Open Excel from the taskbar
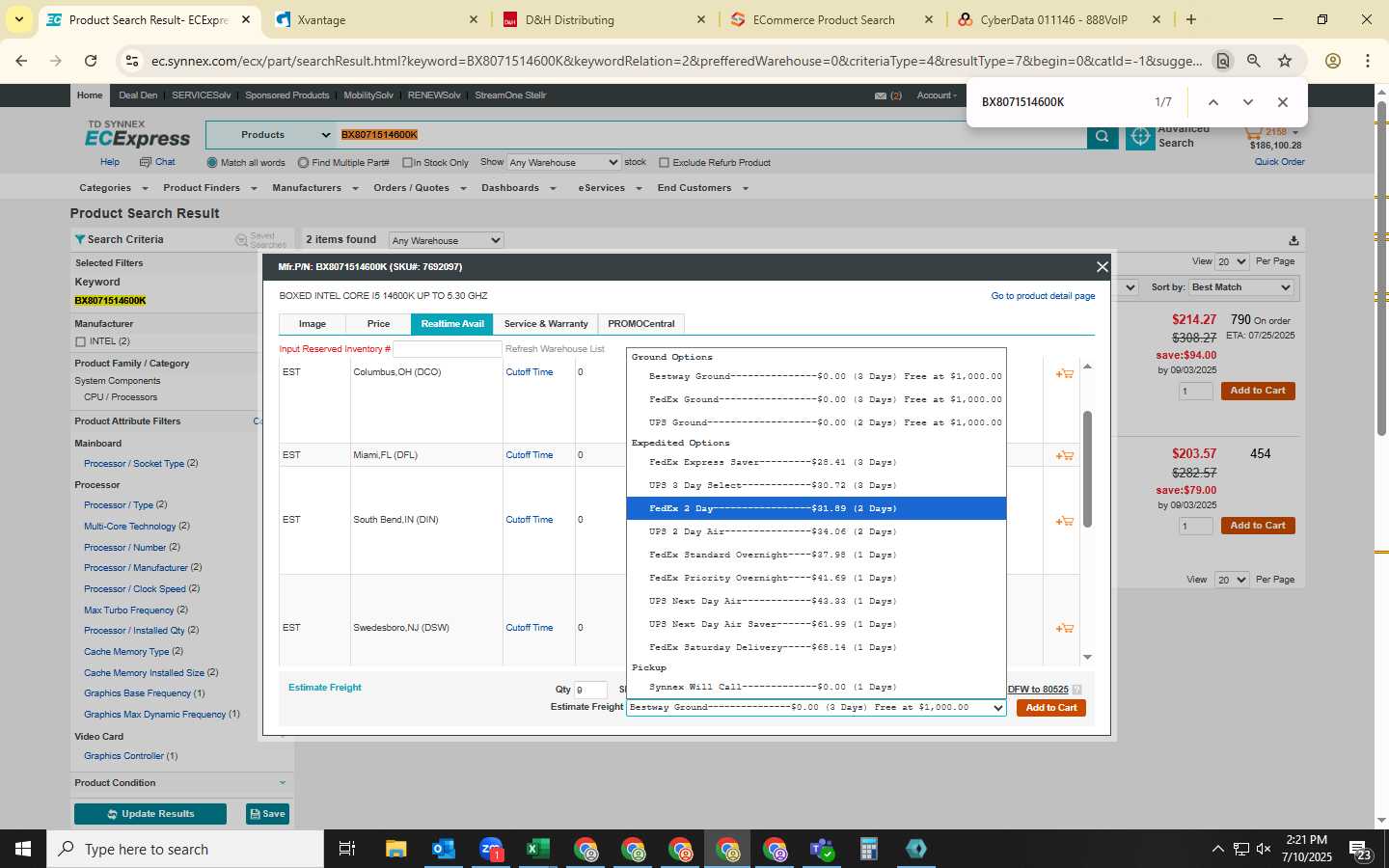1389x868 pixels. click(537, 849)
